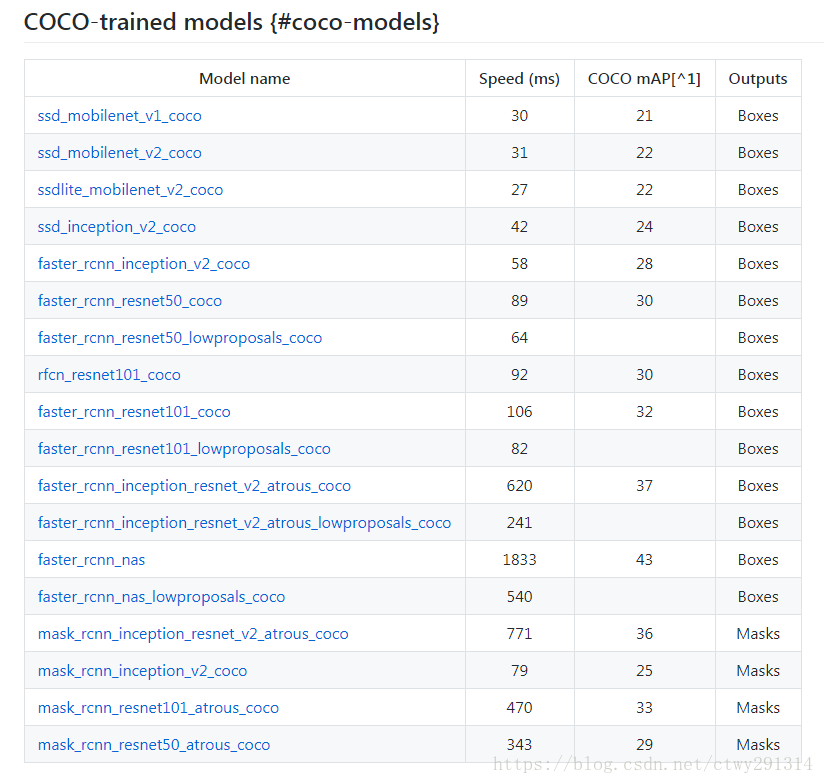Open faster_rcnn_inception_resnet_v2_atrous_lowproposals_coco link
Viewport: 824px width, 784px height.
coord(244,523)
